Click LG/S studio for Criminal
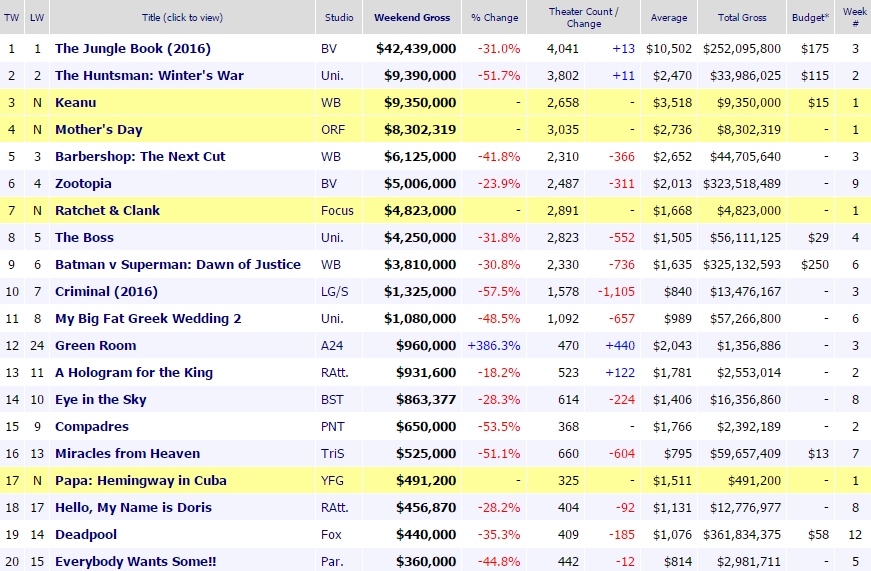 click(334, 292)
